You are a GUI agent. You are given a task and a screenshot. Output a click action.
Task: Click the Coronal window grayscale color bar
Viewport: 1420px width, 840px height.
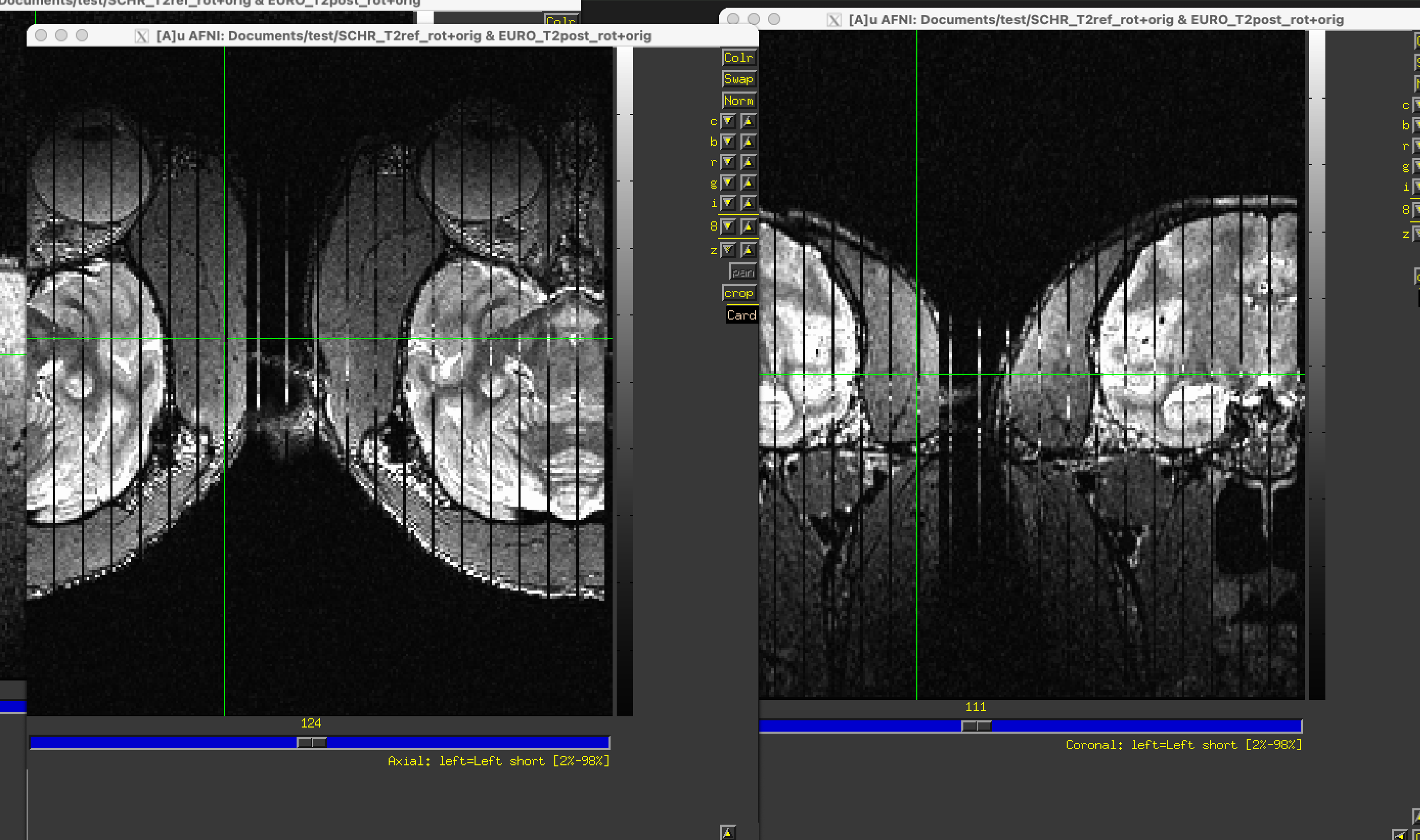(x=1317, y=365)
